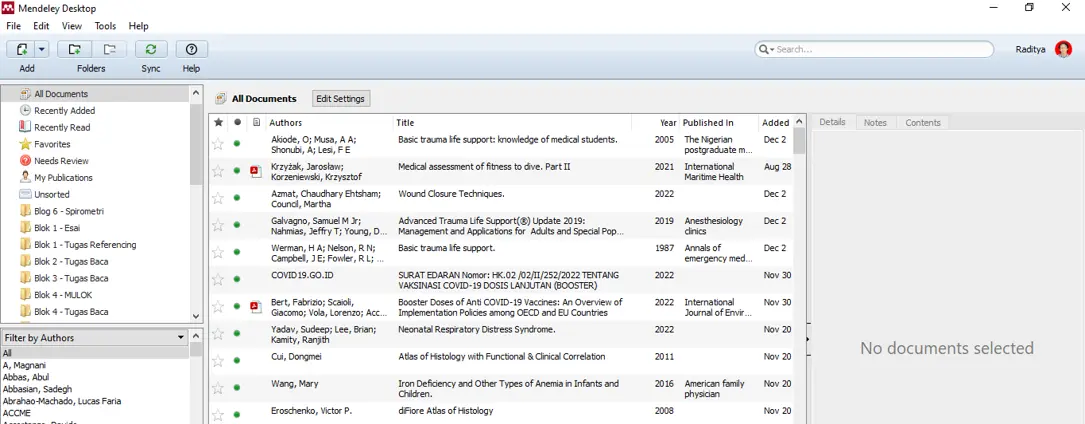Click the create new folder icon
The width and height of the screenshot is (1085, 424).
click(x=73, y=49)
